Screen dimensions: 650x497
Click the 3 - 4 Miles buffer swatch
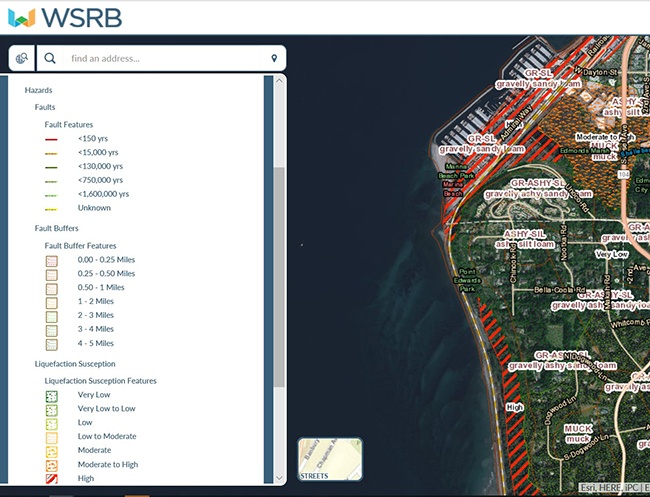52,331
